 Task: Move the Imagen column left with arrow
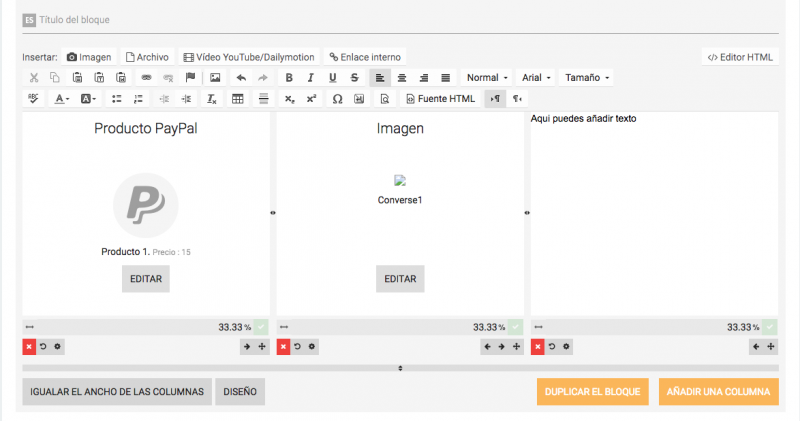[x=487, y=346]
